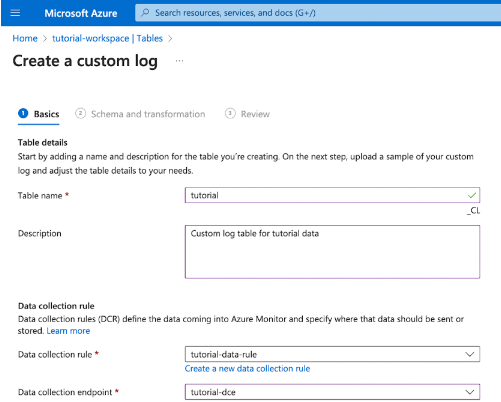This screenshot has height=402, width=501.
Task: Open the ellipsis more options menu
Action: [179, 61]
